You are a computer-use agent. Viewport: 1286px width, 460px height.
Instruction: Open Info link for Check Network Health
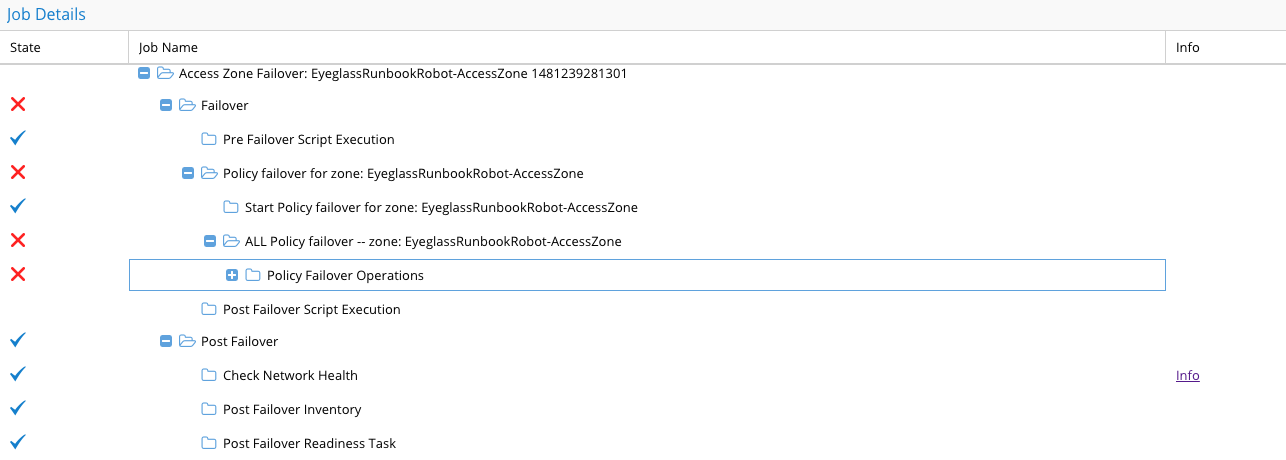click(1187, 376)
